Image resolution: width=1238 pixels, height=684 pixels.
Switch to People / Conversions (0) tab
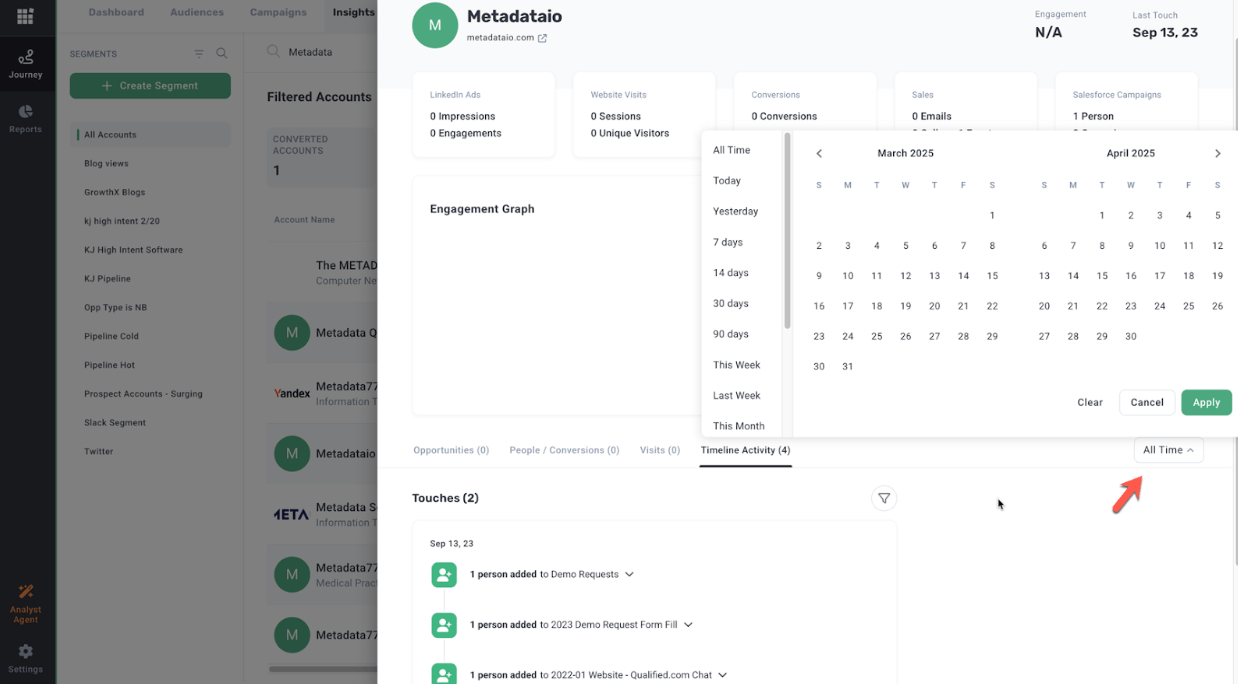point(564,450)
